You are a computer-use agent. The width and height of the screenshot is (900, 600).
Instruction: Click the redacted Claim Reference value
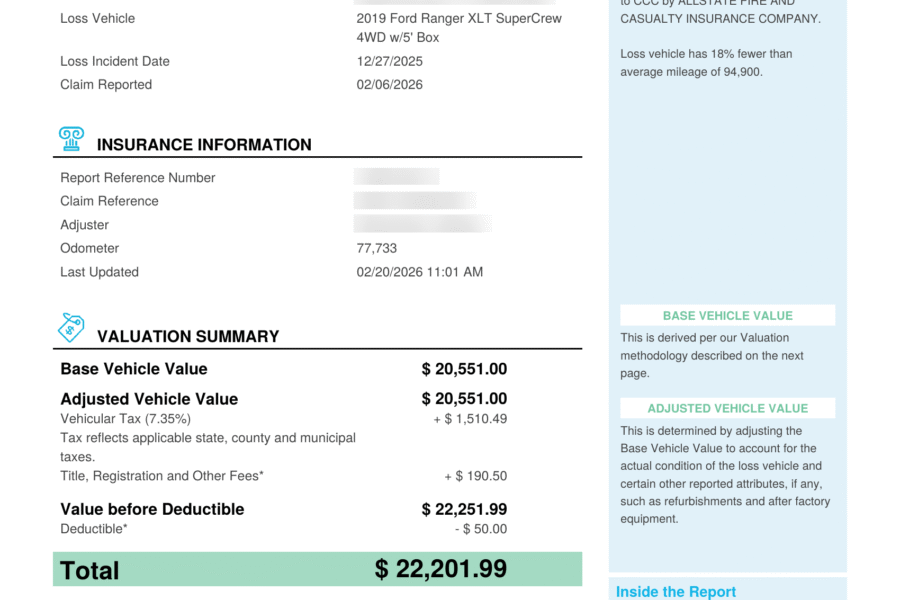pos(415,201)
